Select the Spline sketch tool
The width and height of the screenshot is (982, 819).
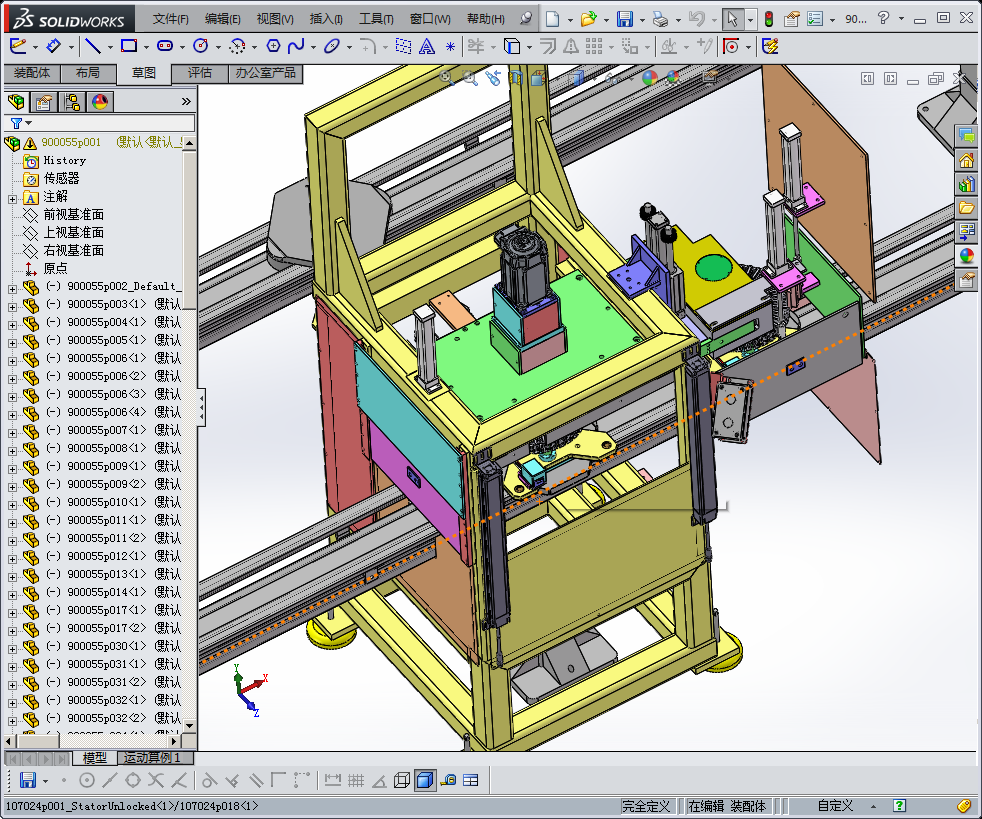(x=296, y=46)
